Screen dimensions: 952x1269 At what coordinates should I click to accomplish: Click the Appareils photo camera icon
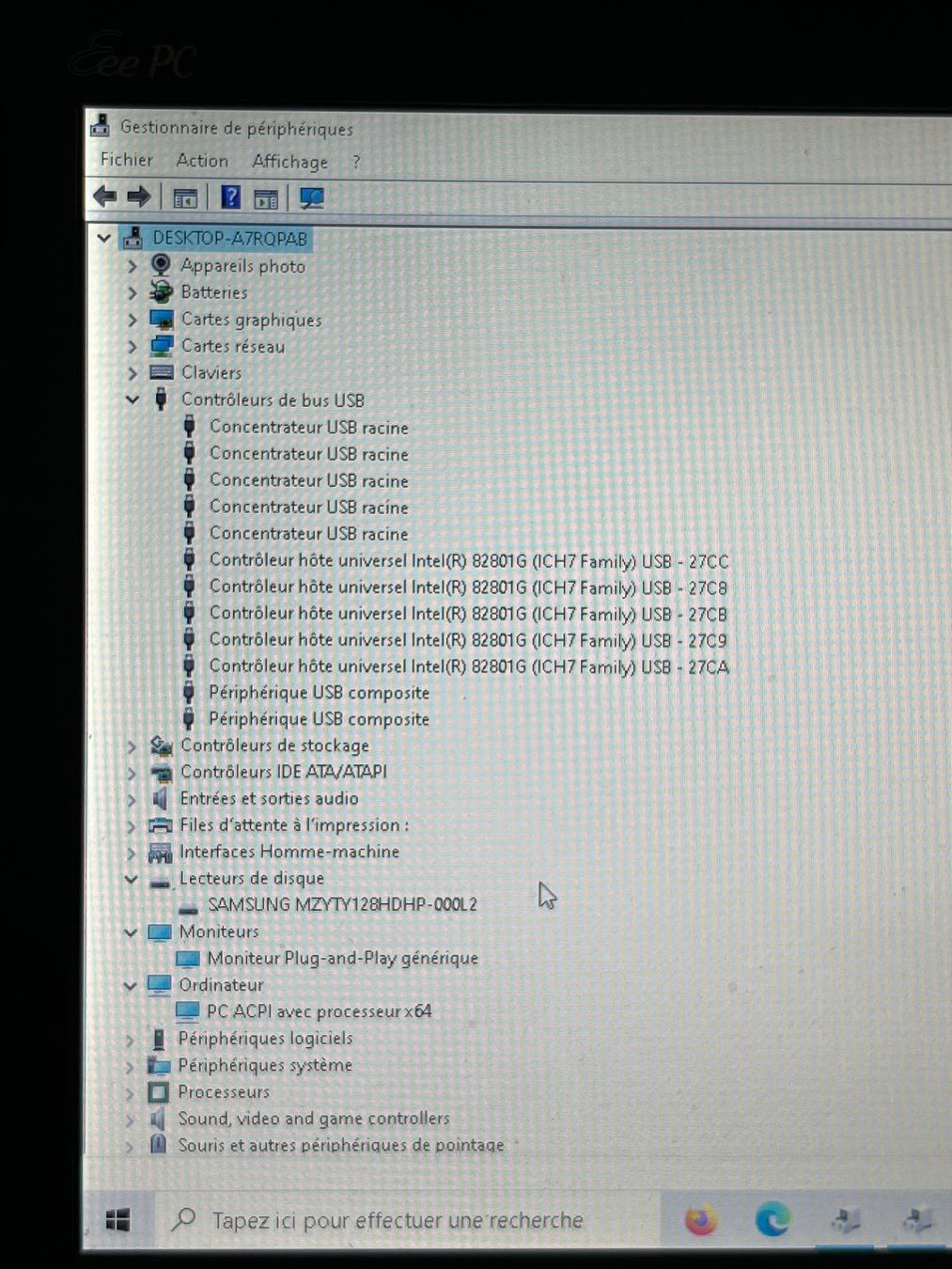pos(162,265)
